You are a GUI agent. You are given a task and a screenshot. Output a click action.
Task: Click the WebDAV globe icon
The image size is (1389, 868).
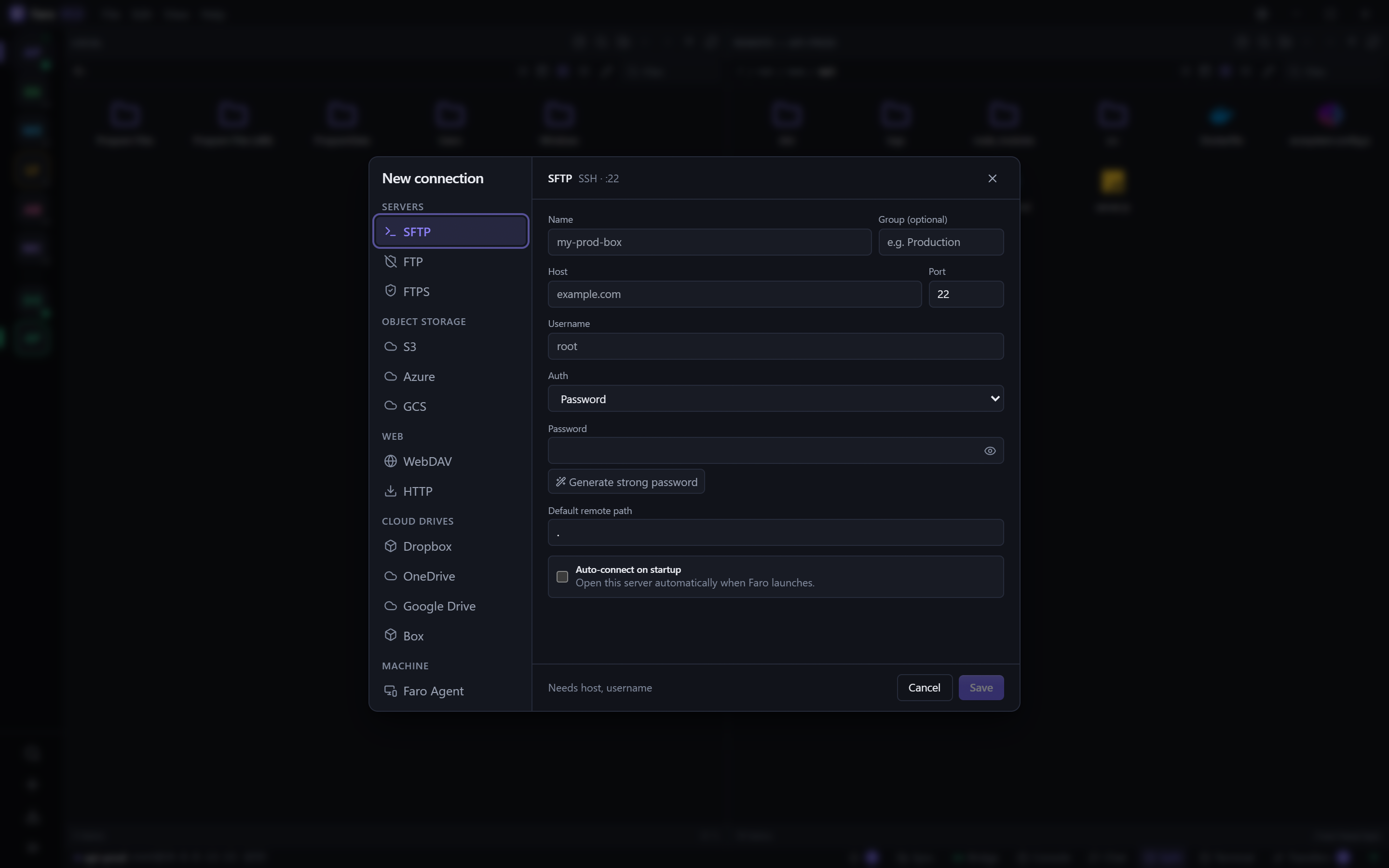(390, 461)
